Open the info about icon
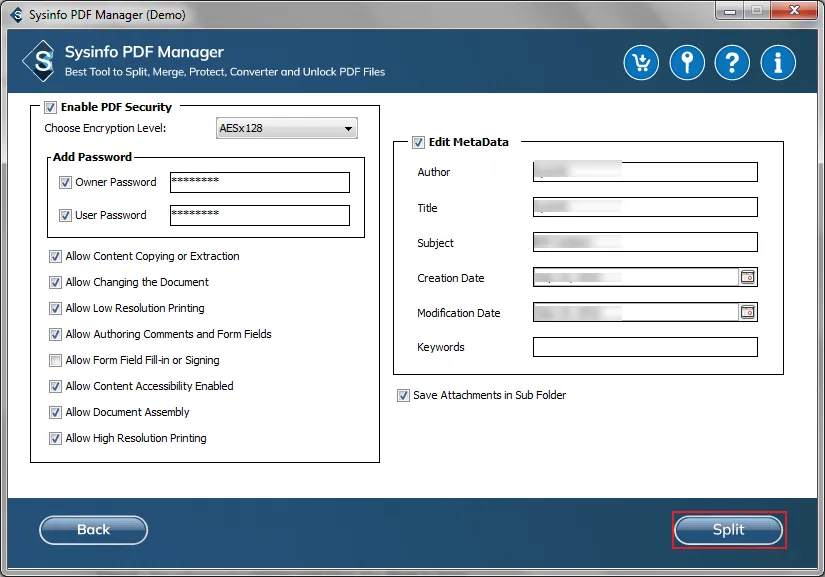This screenshot has height=577, width=825. pos(778,62)
